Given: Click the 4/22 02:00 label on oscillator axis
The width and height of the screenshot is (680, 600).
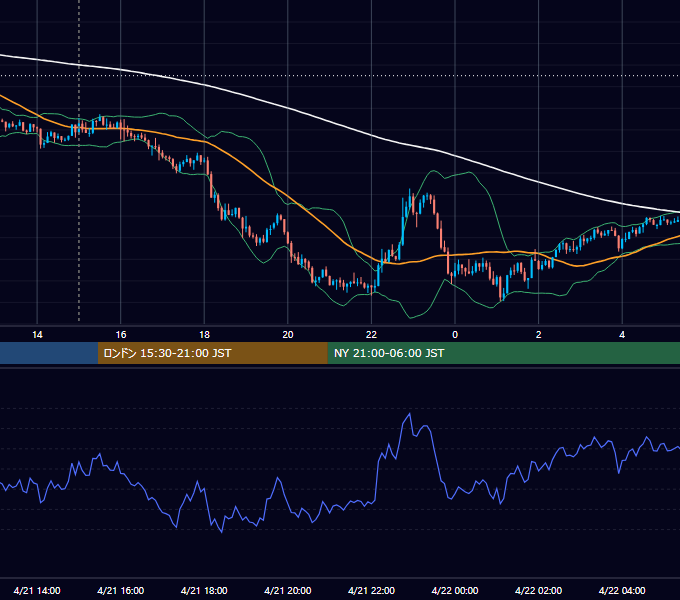Looking at the screenshot, I should 539,590.
